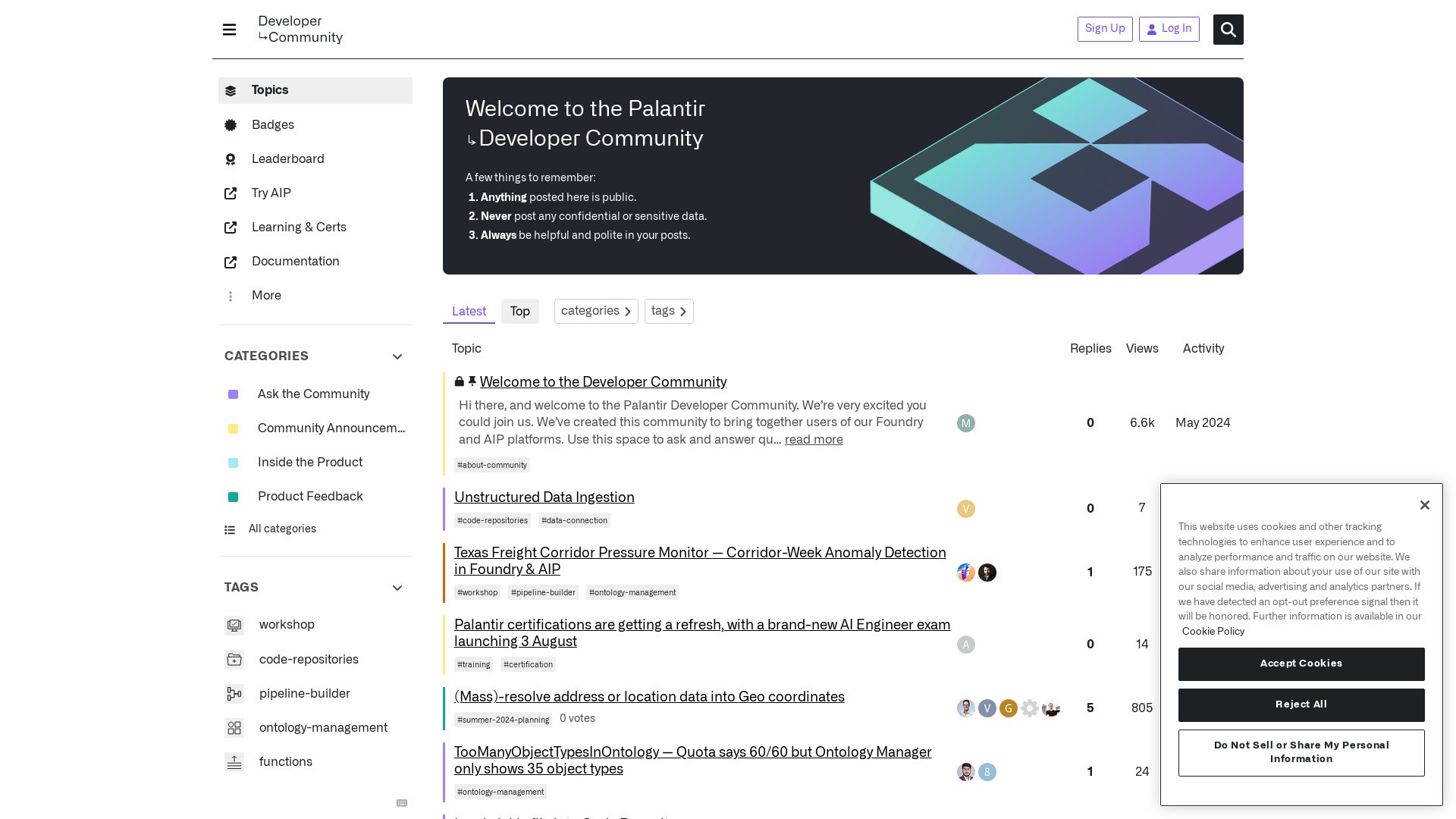Sort topics by Views column
The height and width of the screenshot is (819, 1456).
click(x=1142, y=349)
